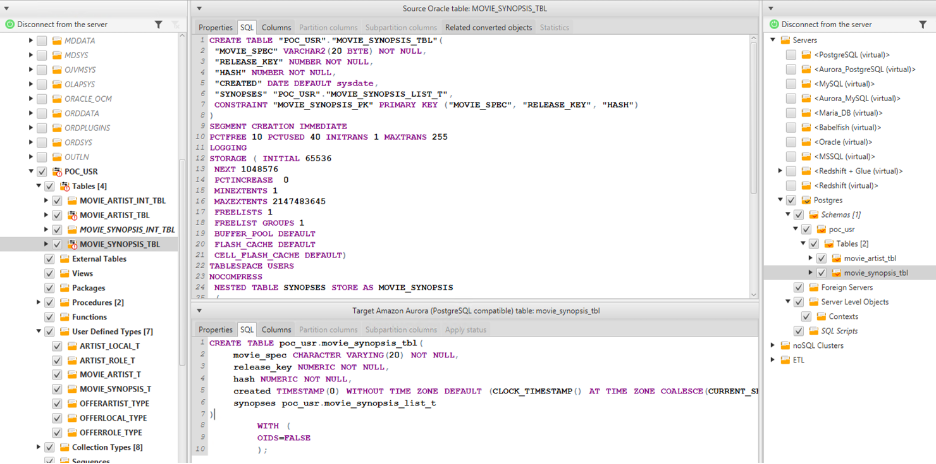Click MOVIE_SYNOPSIS_TBL table icon in source tree

(x=72, y=244)
